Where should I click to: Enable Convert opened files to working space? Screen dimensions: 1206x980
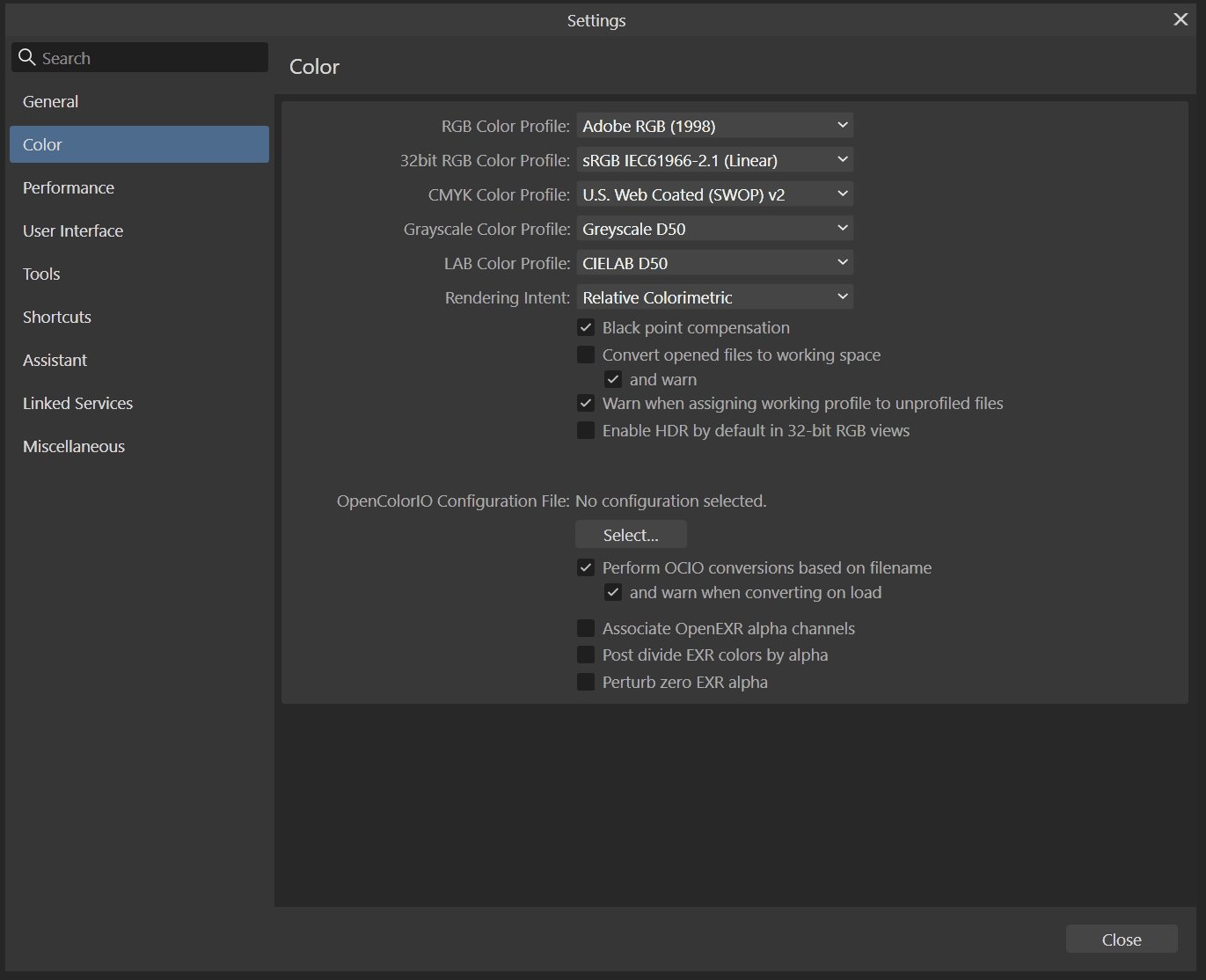[x=586, y=355]
